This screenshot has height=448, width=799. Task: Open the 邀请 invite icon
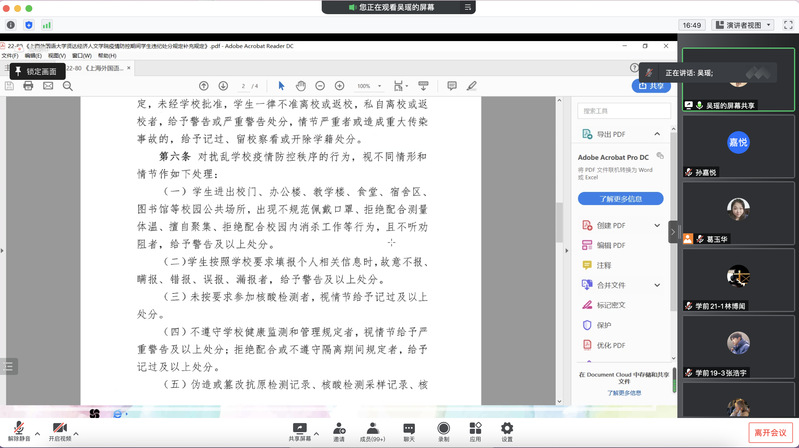(339, 432)
